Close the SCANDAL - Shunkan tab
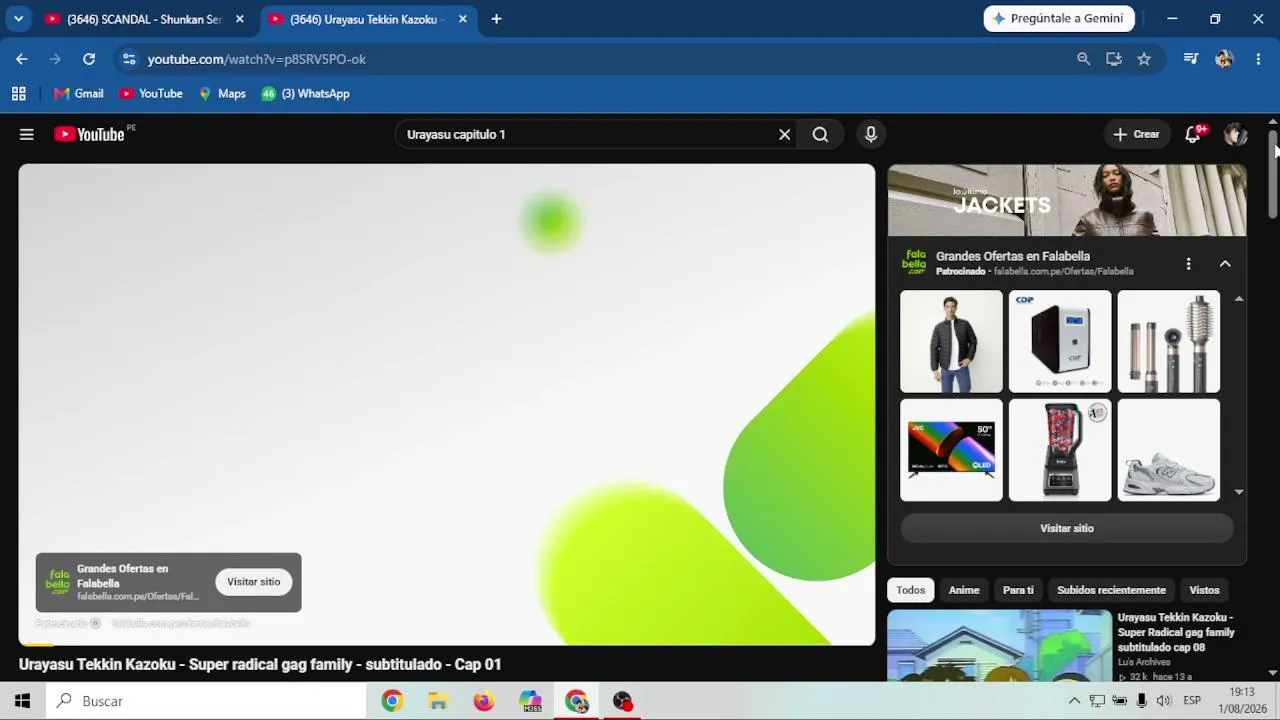Image resolution: width=1280 pixels, height=720 pixels. [240, 19]
